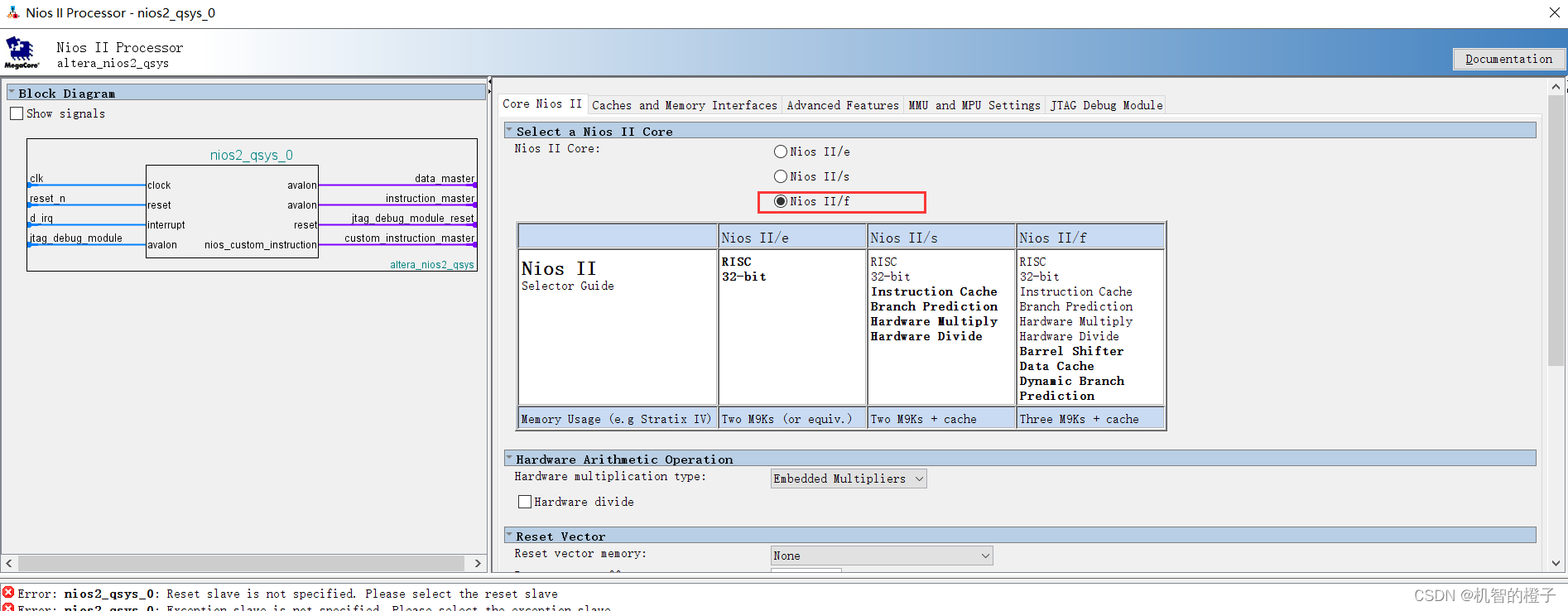
Task: Open the Reset vector memory dropdown
Action: click(882, 556)
